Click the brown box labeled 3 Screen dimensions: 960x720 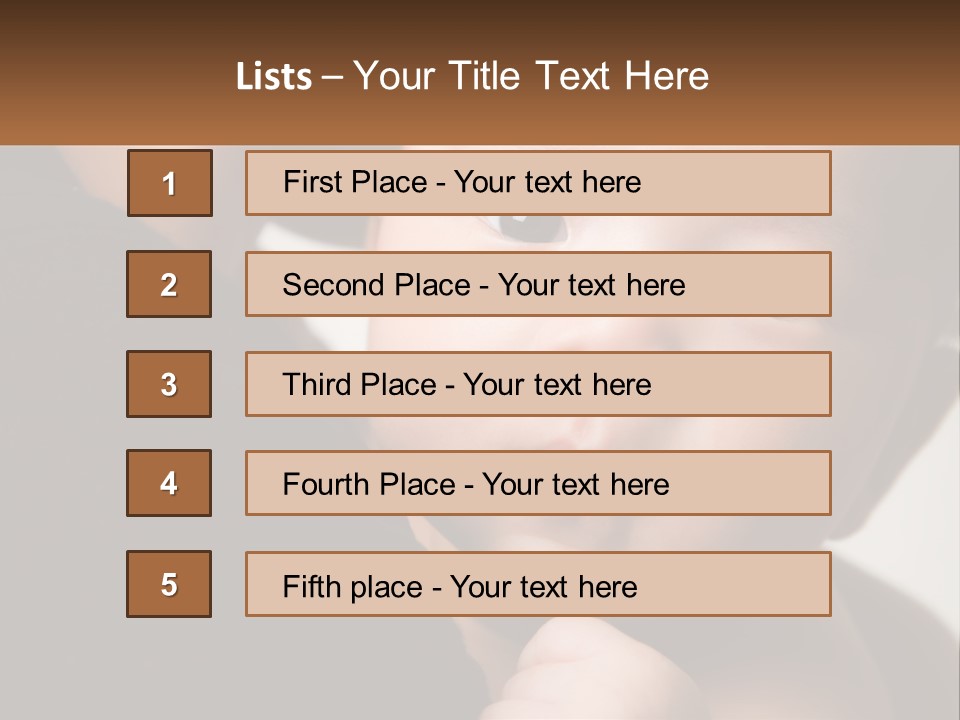[x=169, y=384]
